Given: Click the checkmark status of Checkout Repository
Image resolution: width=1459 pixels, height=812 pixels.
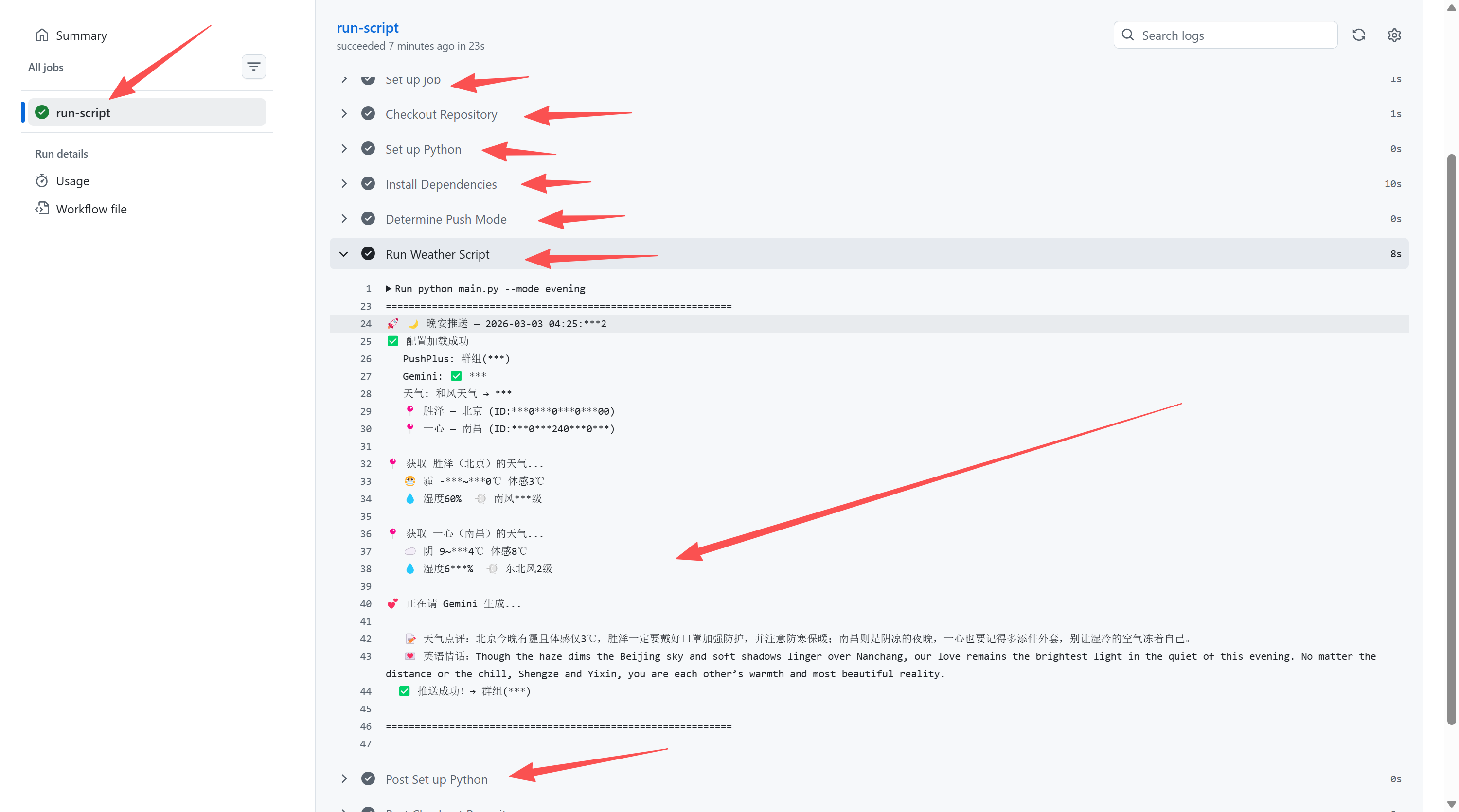Looking at the screenshot, I should [x=368, y=114].
